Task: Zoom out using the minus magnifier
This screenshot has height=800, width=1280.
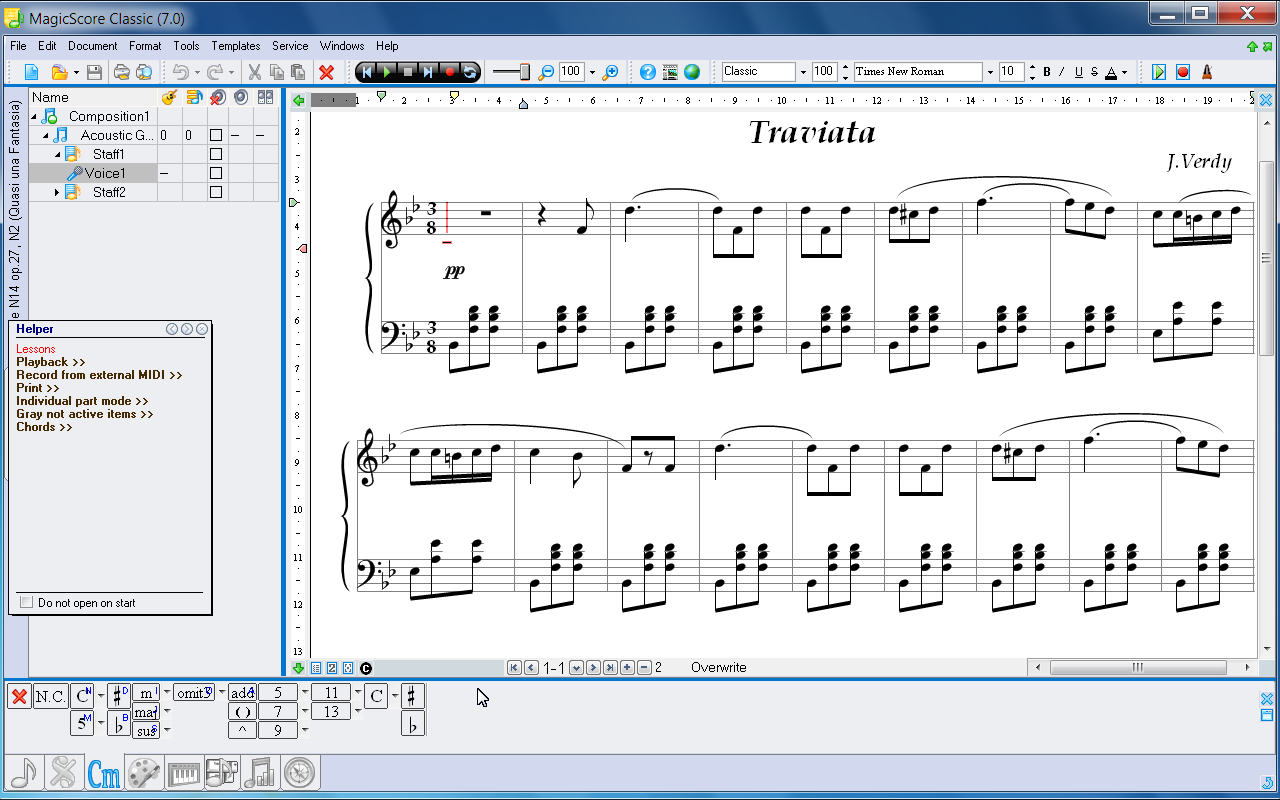Action: point(546,72)
